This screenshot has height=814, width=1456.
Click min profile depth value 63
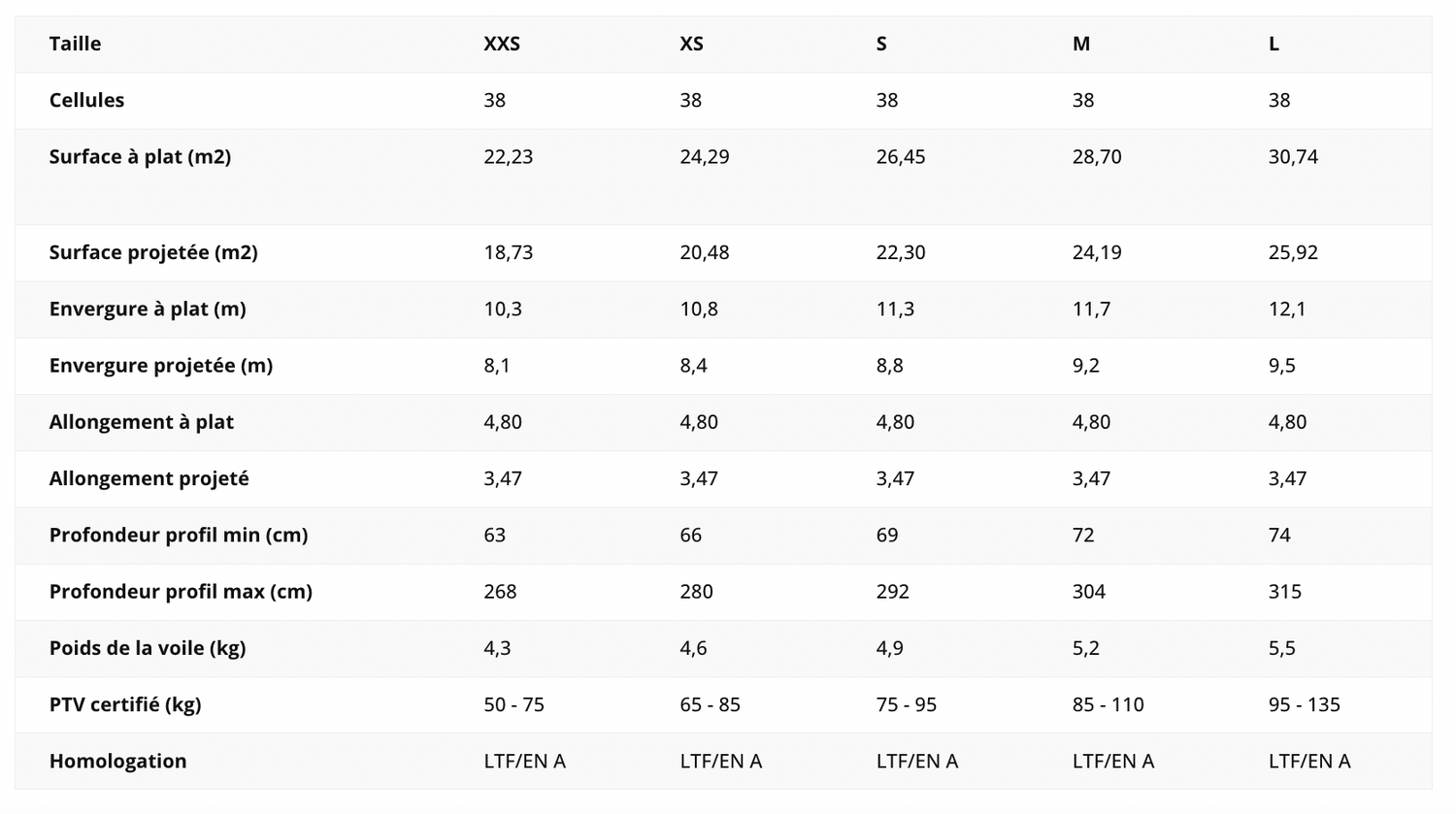pos(495,535)
